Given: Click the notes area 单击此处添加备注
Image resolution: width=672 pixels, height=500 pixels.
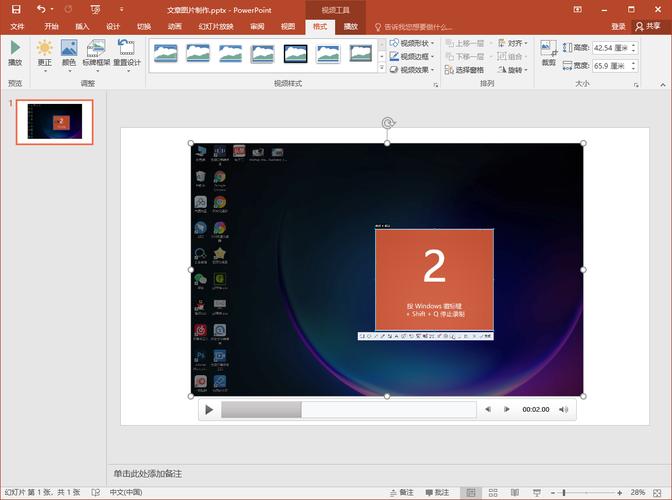Looking at the screenshot, I should [x=147, y=473].
